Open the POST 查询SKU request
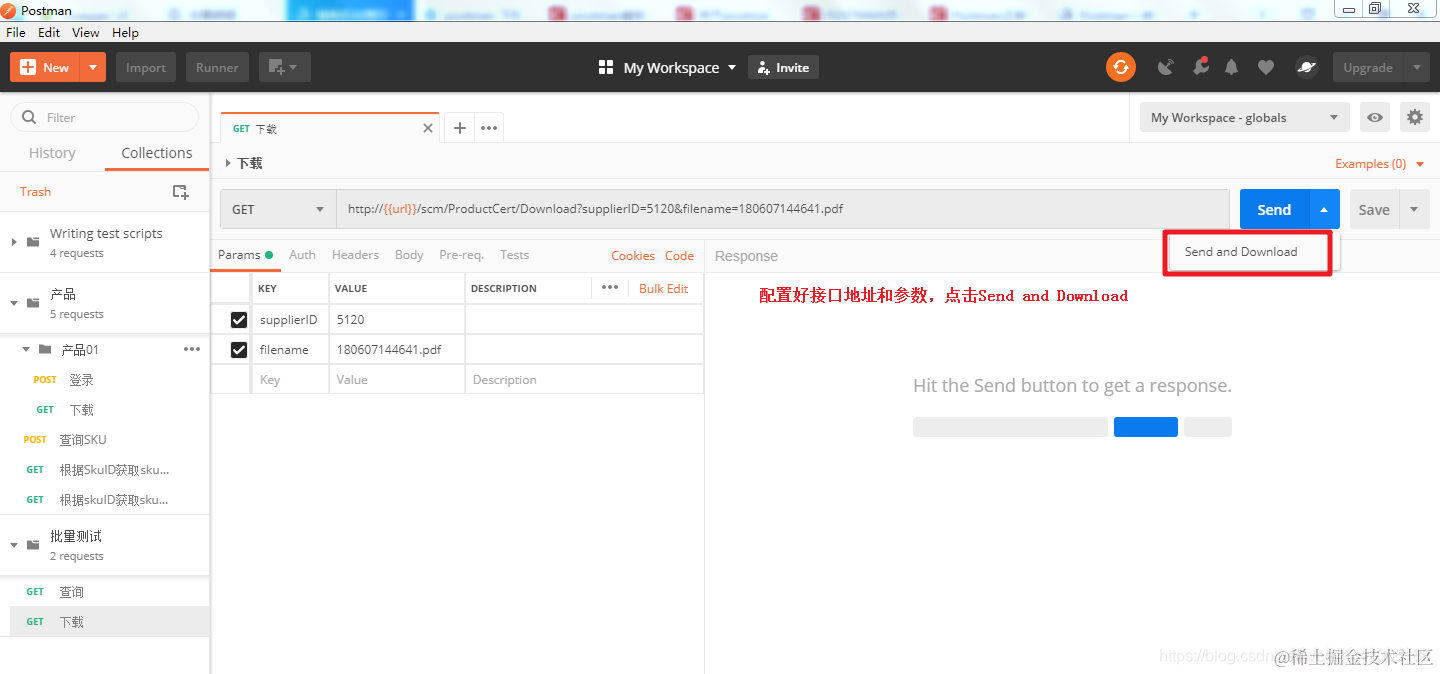Viewport: 1440px width, 674px height. (104, 440)
